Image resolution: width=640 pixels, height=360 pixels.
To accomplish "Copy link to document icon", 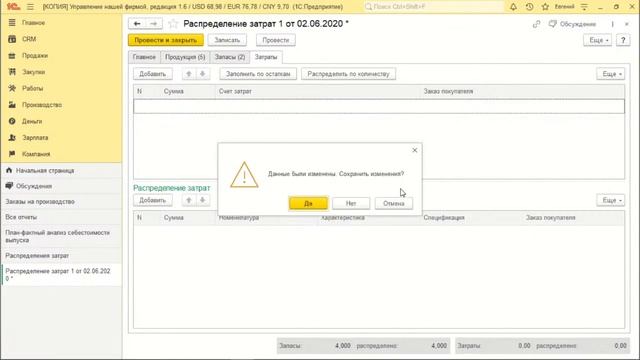I will pos(536,24).
